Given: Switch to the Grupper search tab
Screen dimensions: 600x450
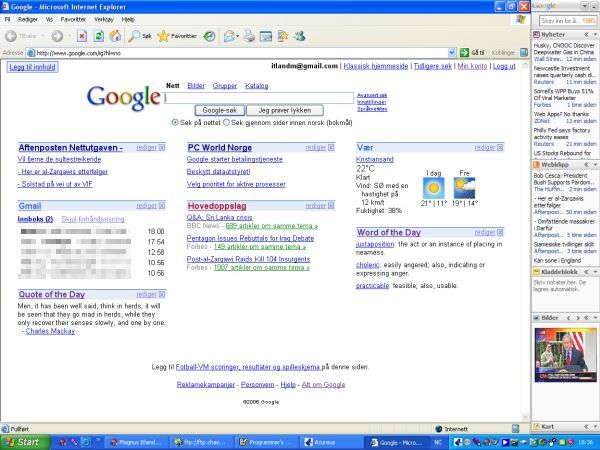Looking at the screenshot, I should coord(225,86).
